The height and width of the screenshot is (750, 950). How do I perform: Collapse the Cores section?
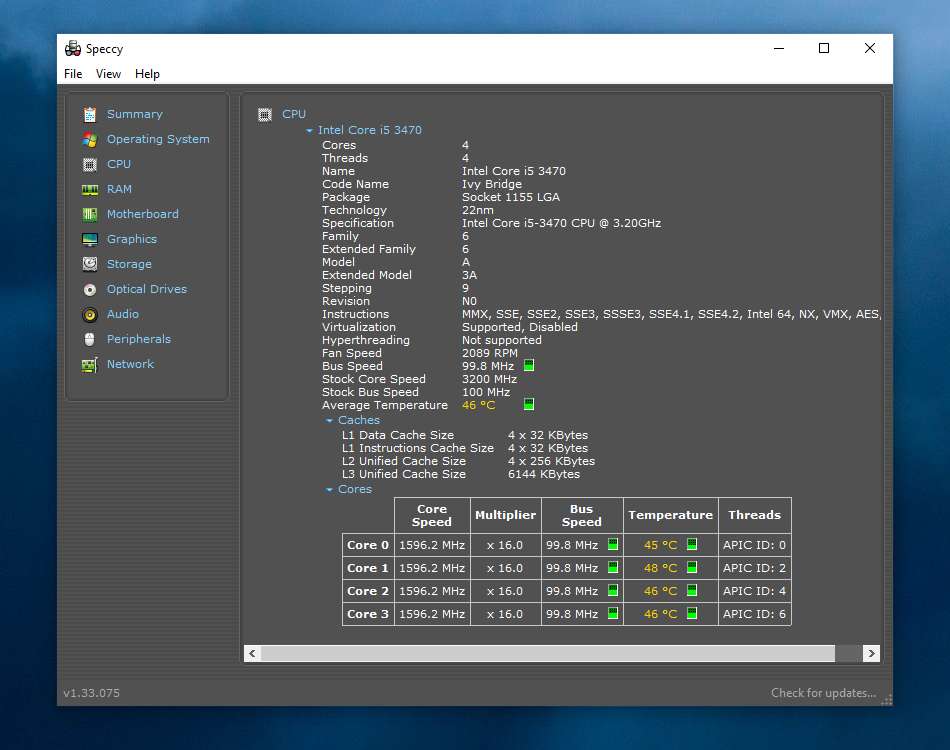pos(330,489)
